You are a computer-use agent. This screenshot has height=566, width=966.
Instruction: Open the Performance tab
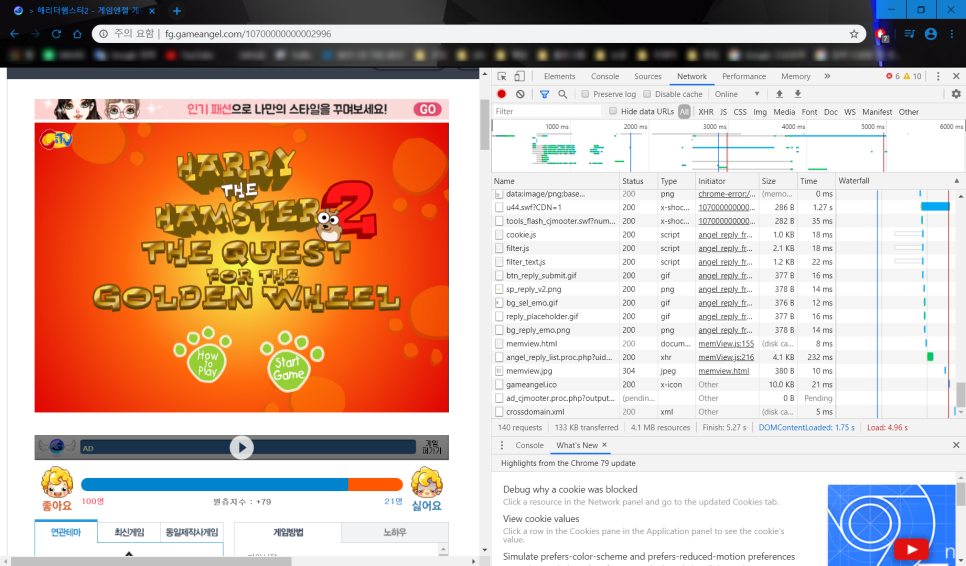click(x=744, y=76)
